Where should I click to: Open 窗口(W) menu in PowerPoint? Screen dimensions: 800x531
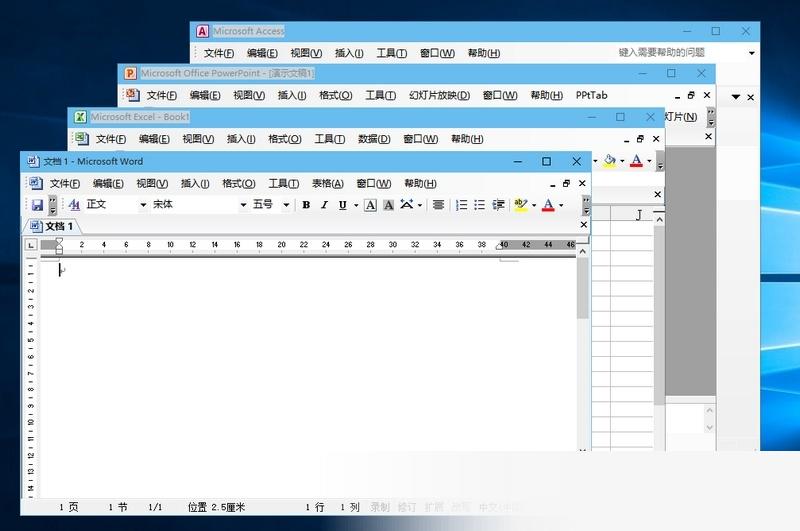[x=500, y=95]
